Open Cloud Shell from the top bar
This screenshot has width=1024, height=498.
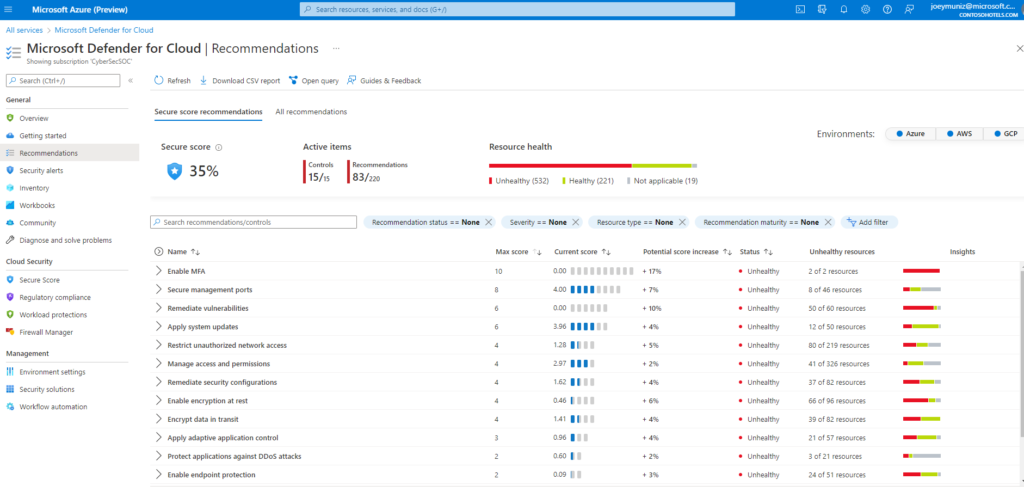(800, 9)
